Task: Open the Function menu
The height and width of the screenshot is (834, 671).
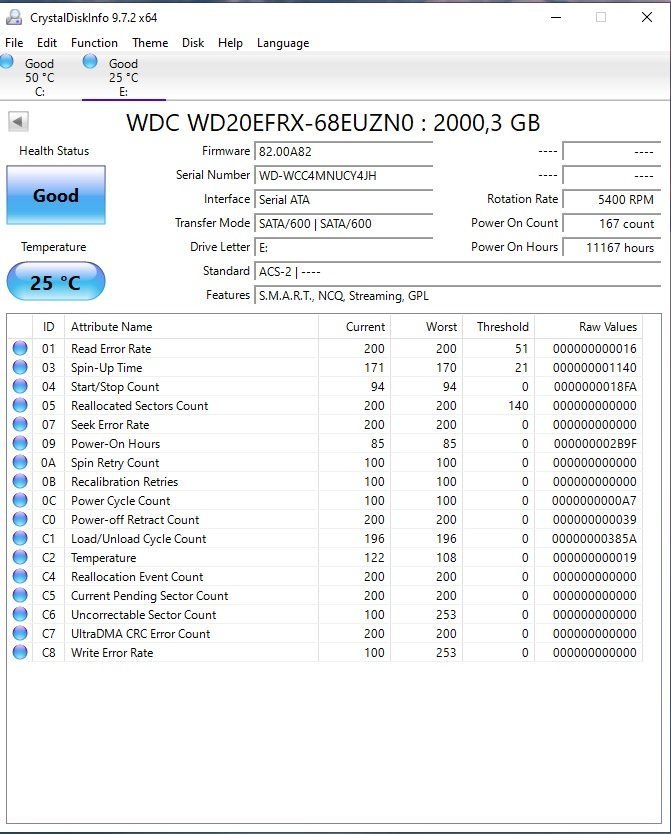Action: 94,43
